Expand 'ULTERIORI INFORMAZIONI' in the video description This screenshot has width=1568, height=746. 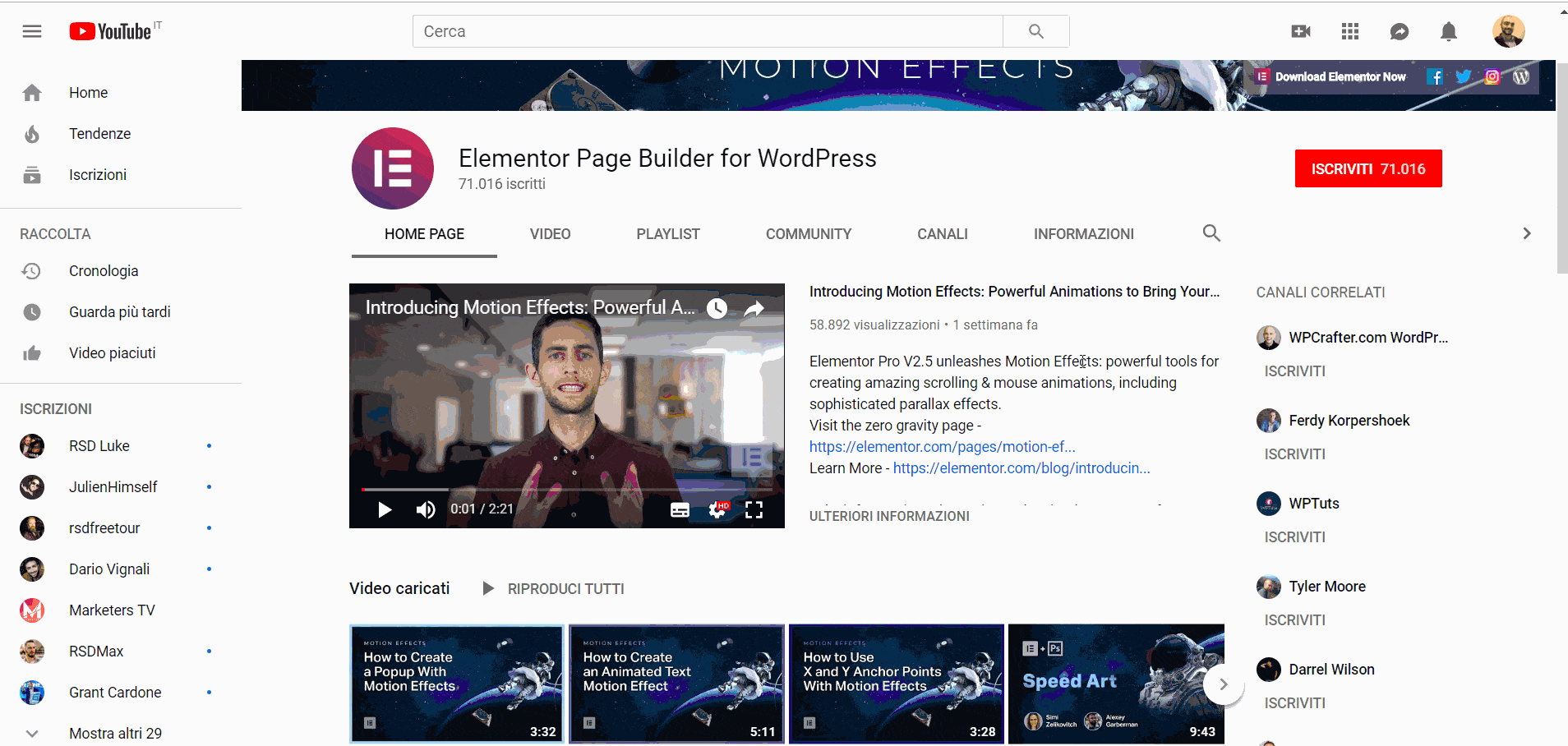click(x=889, y=516)
